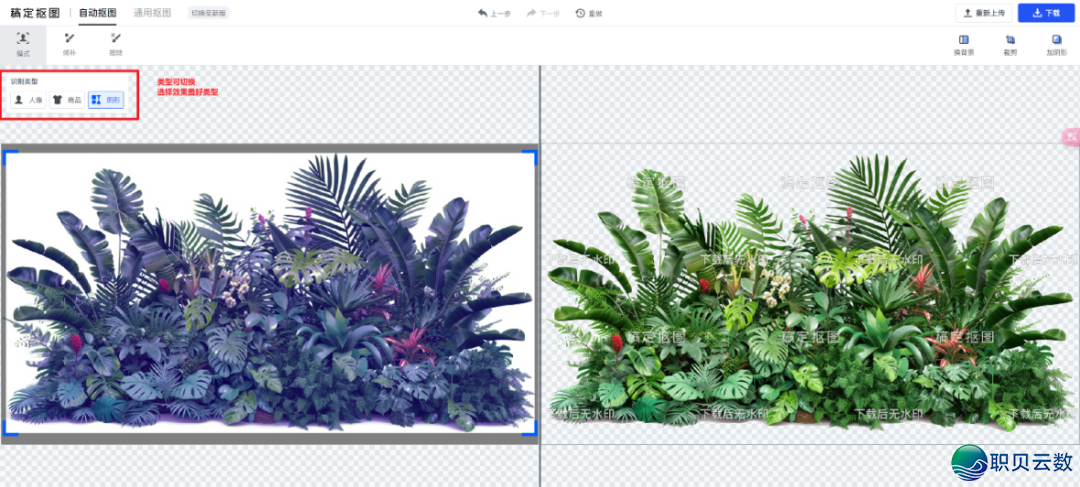This screenshot has height=487, width=1080.
Task: Click the top-right blue crop corner handle
Action: pyautogui.click(x=530, y=157)
